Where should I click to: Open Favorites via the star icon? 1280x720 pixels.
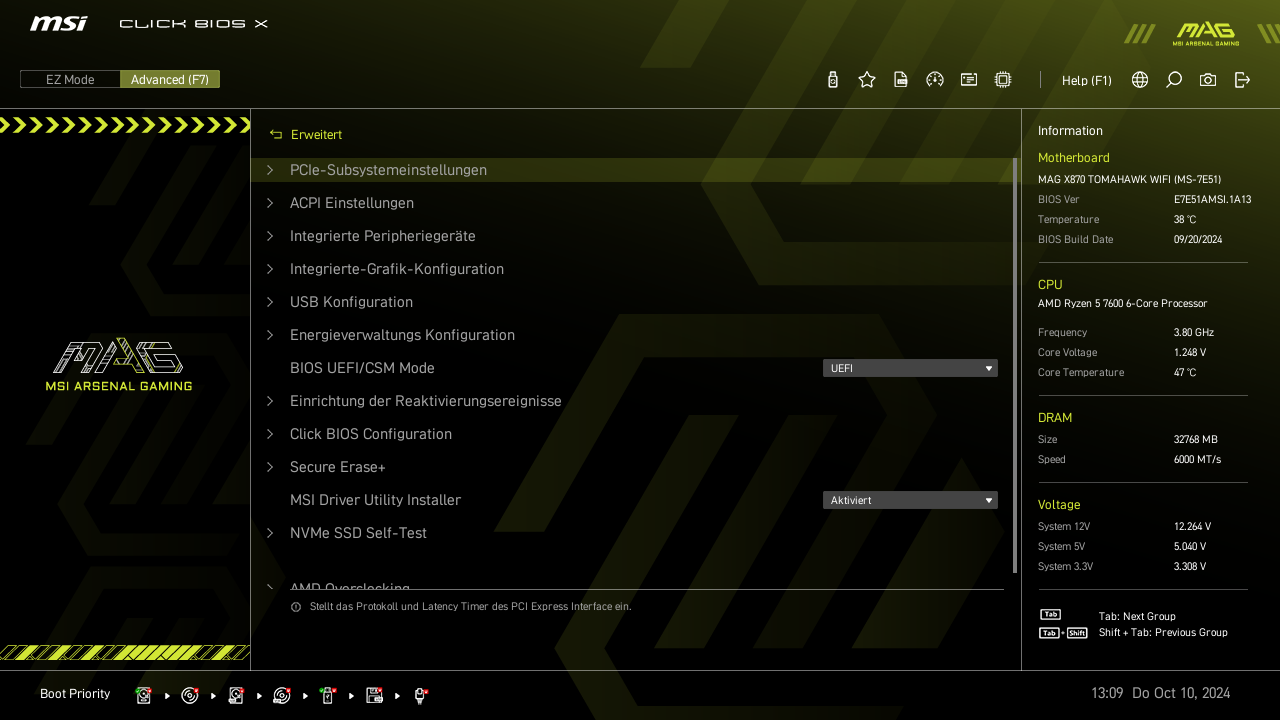(867, 80)
